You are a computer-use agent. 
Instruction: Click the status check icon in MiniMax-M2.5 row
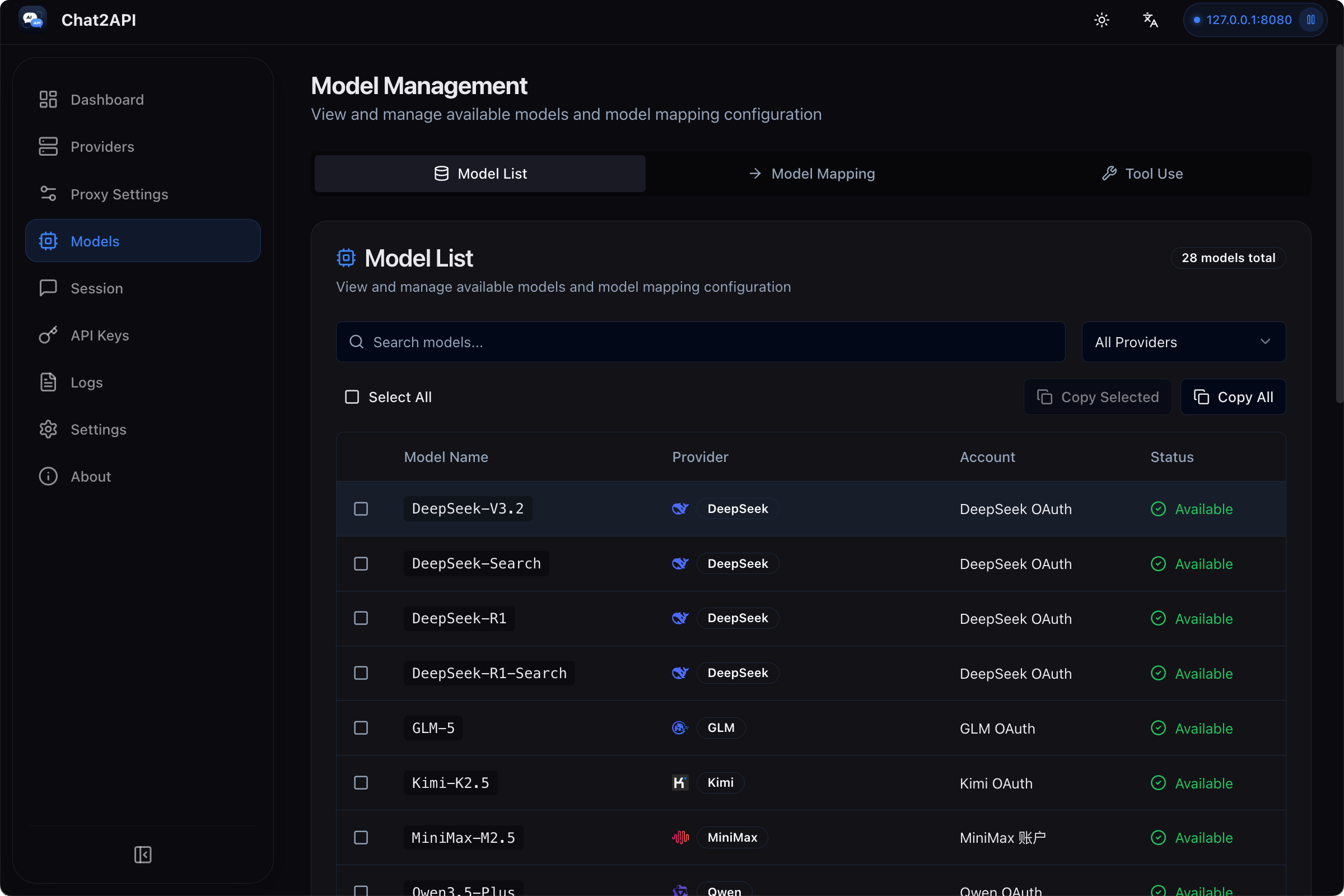[1158, 838]
